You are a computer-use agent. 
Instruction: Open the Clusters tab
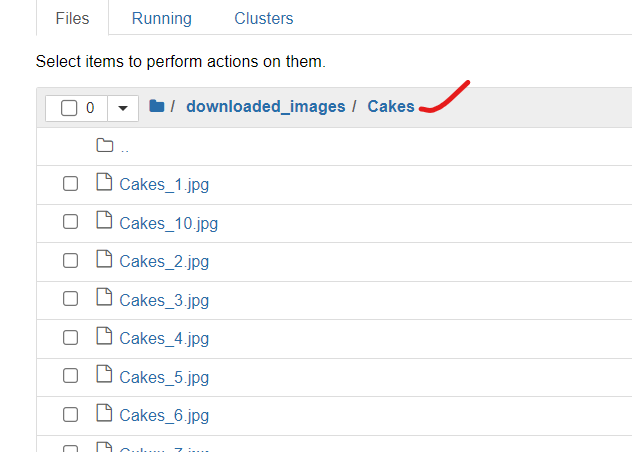click(264, 18)
